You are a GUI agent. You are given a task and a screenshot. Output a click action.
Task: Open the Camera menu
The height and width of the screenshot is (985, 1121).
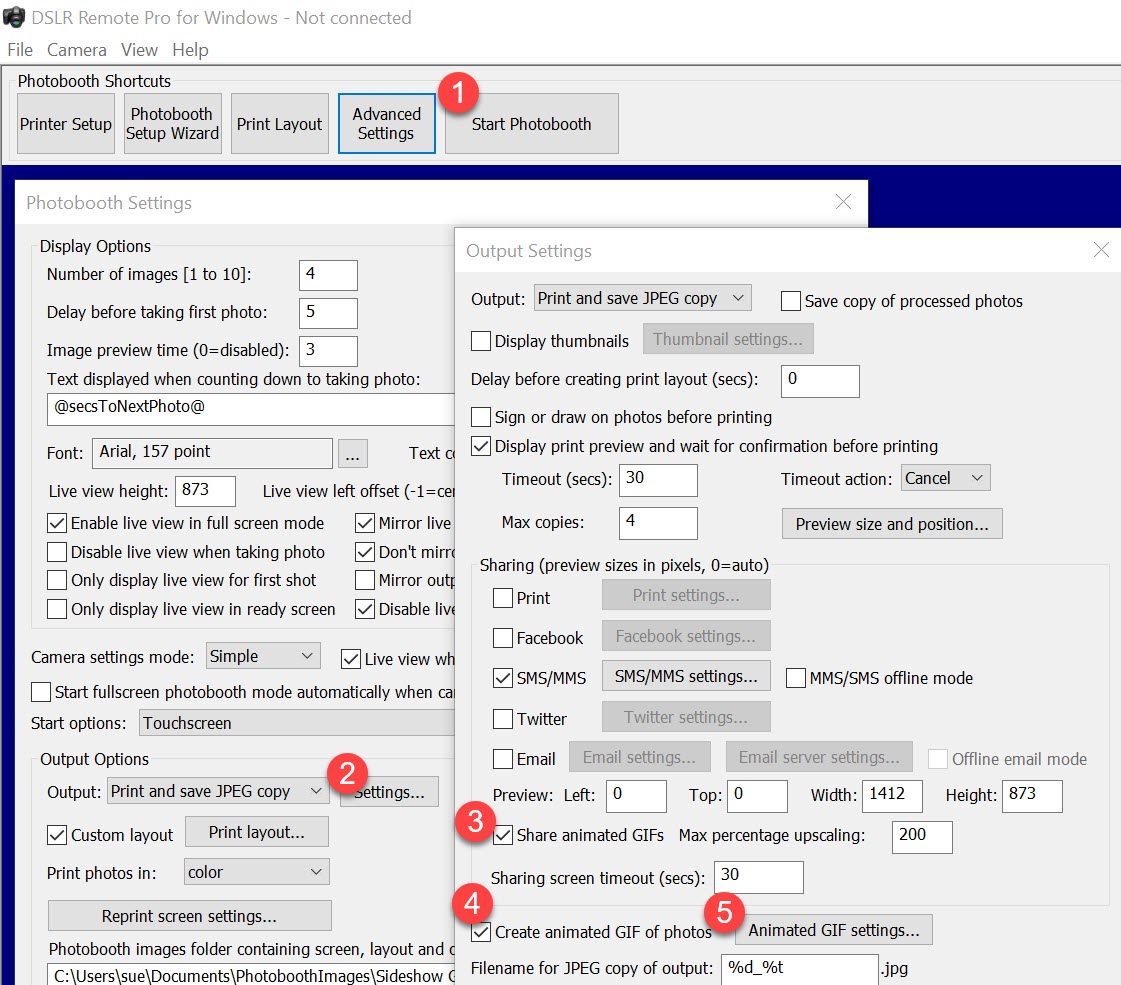(76, 50)
